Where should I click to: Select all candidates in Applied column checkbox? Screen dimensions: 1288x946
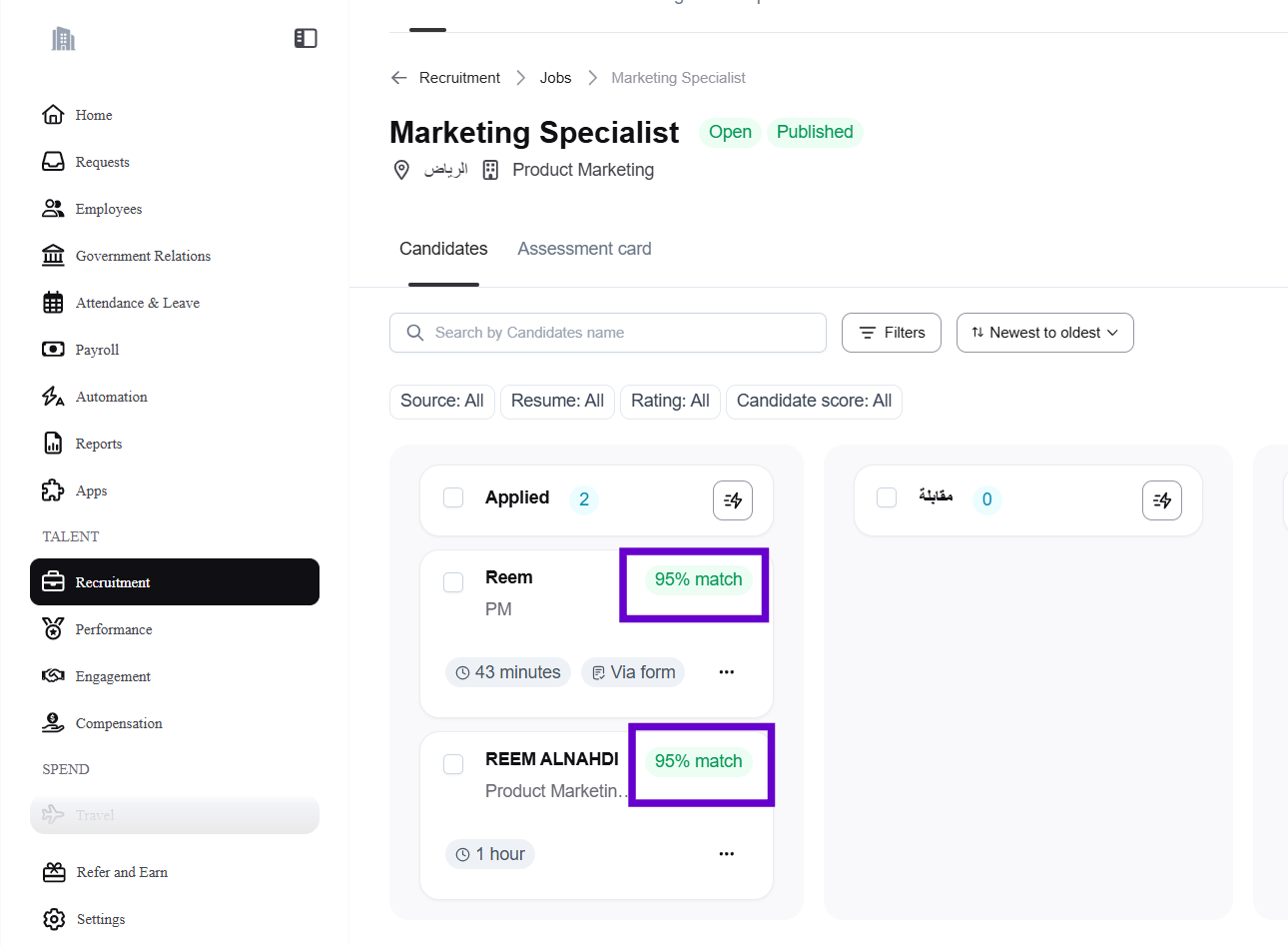[453, 497]
